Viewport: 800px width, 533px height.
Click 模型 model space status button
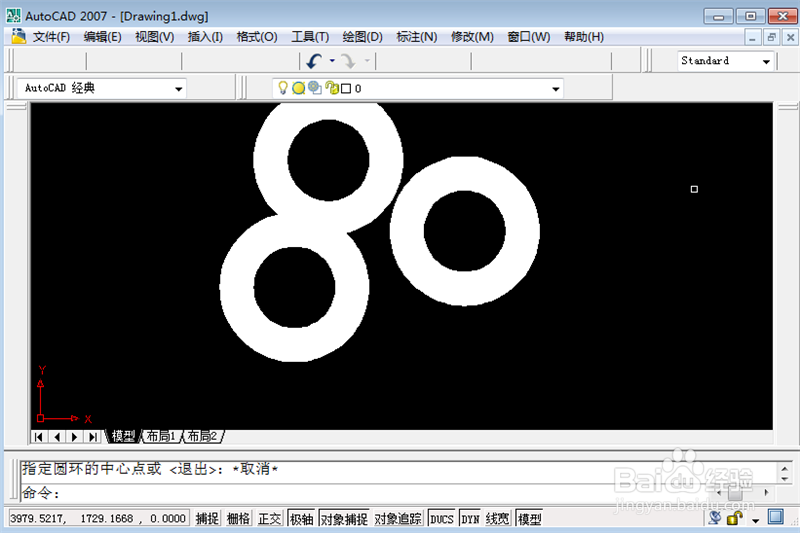[529, 519]
